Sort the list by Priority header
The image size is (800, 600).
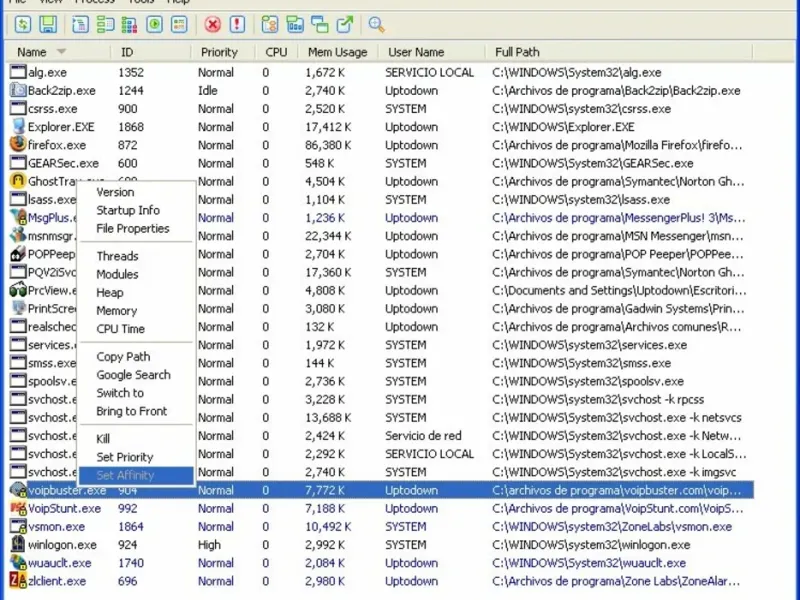[x=219, y=52]
